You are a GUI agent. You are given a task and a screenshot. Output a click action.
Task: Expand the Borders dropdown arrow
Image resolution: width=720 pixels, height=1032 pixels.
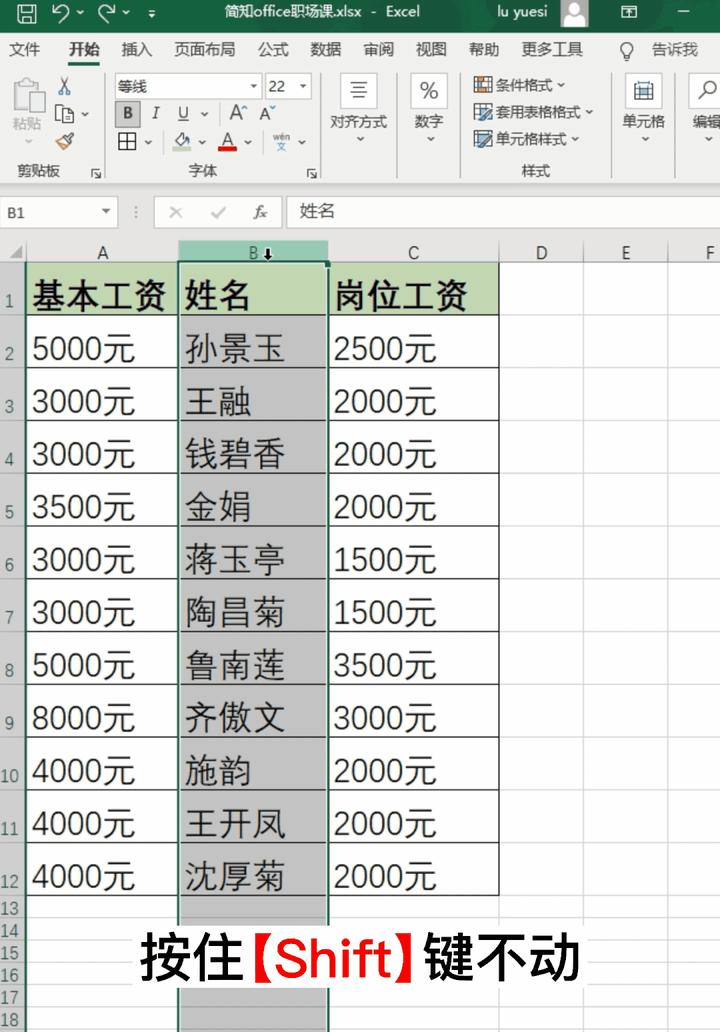(148, 142)
